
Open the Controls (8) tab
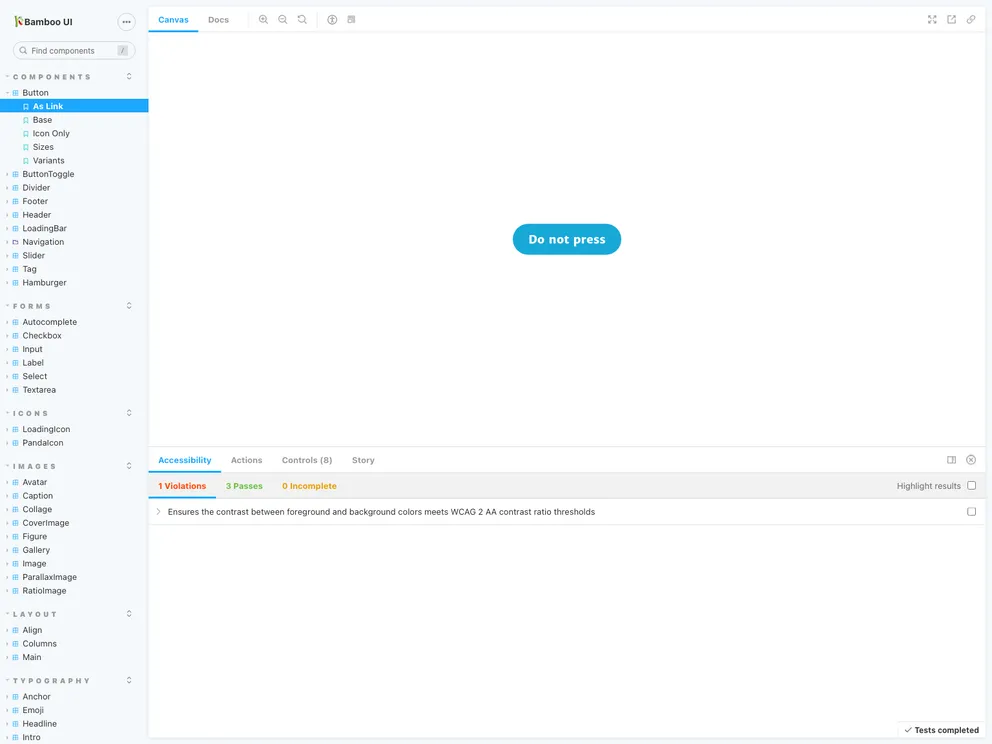click(306, 460)
